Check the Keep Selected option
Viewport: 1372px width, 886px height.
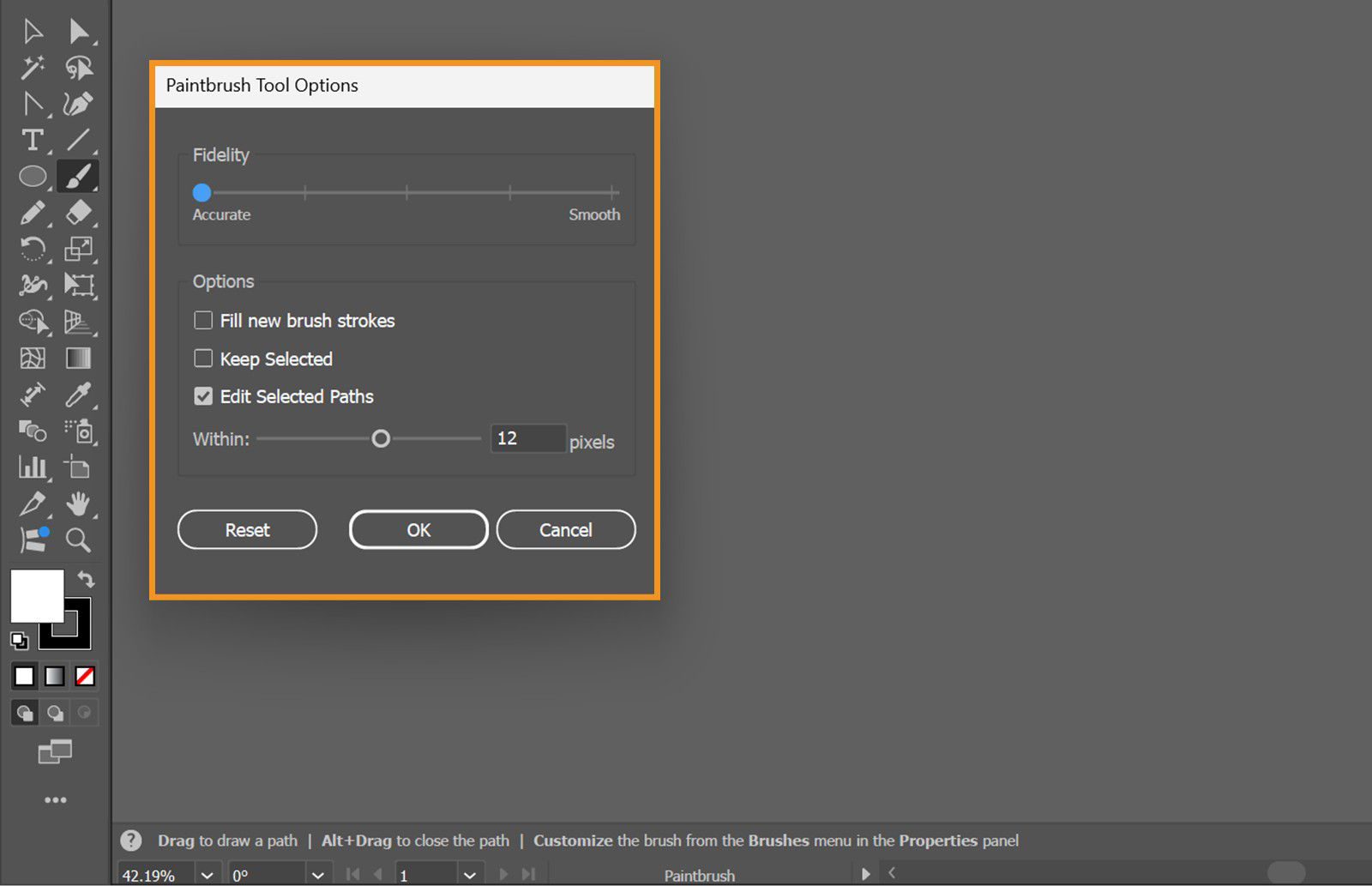pos(203,358)
